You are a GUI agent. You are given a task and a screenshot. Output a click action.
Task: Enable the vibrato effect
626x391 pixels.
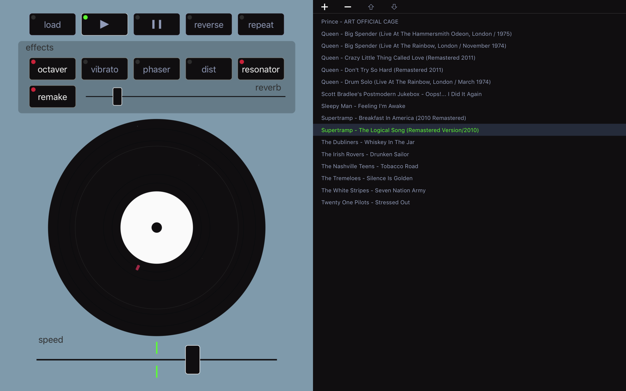pyautogui.click(x=105, y=69)
